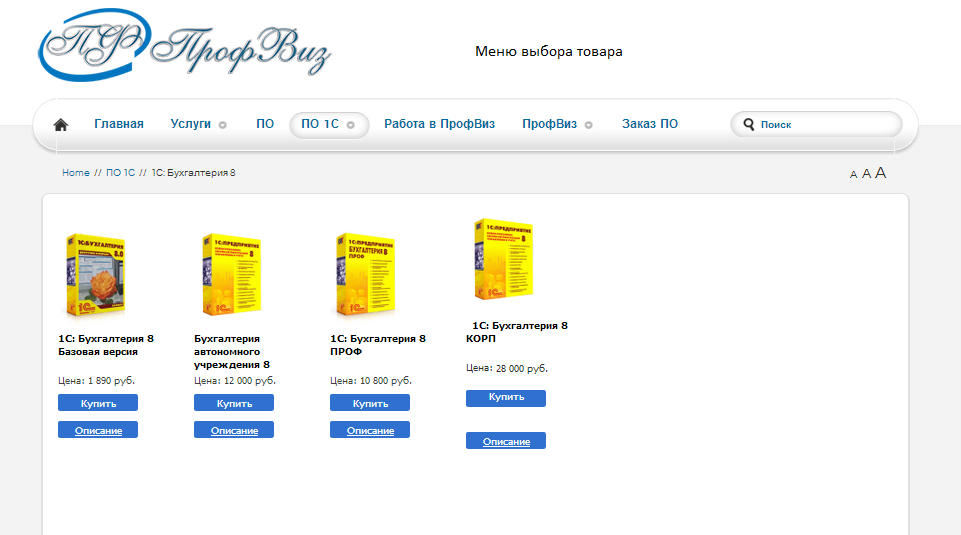The width and height of the screenshot is (961, 535).
Task: Select the largest font size A
Action: point(880,173)
